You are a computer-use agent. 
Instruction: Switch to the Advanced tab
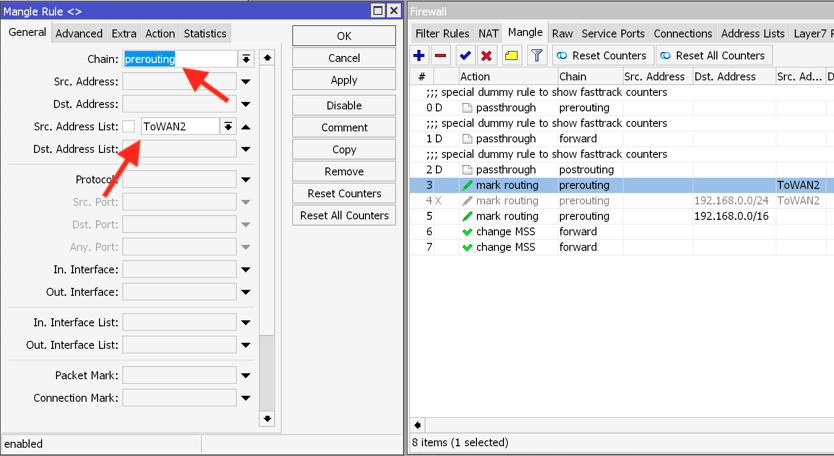[x=79, y=33]
